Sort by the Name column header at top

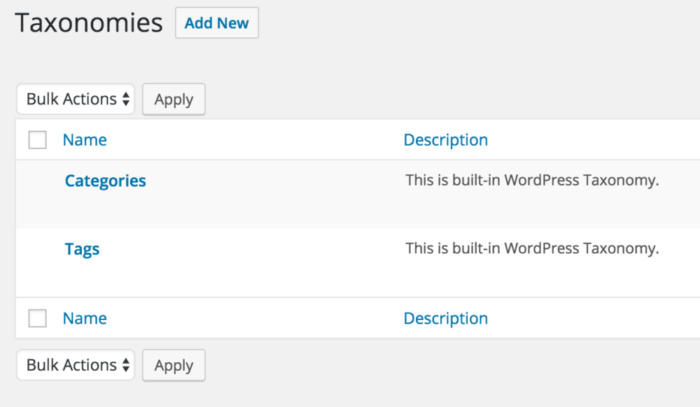click(85, 140)
